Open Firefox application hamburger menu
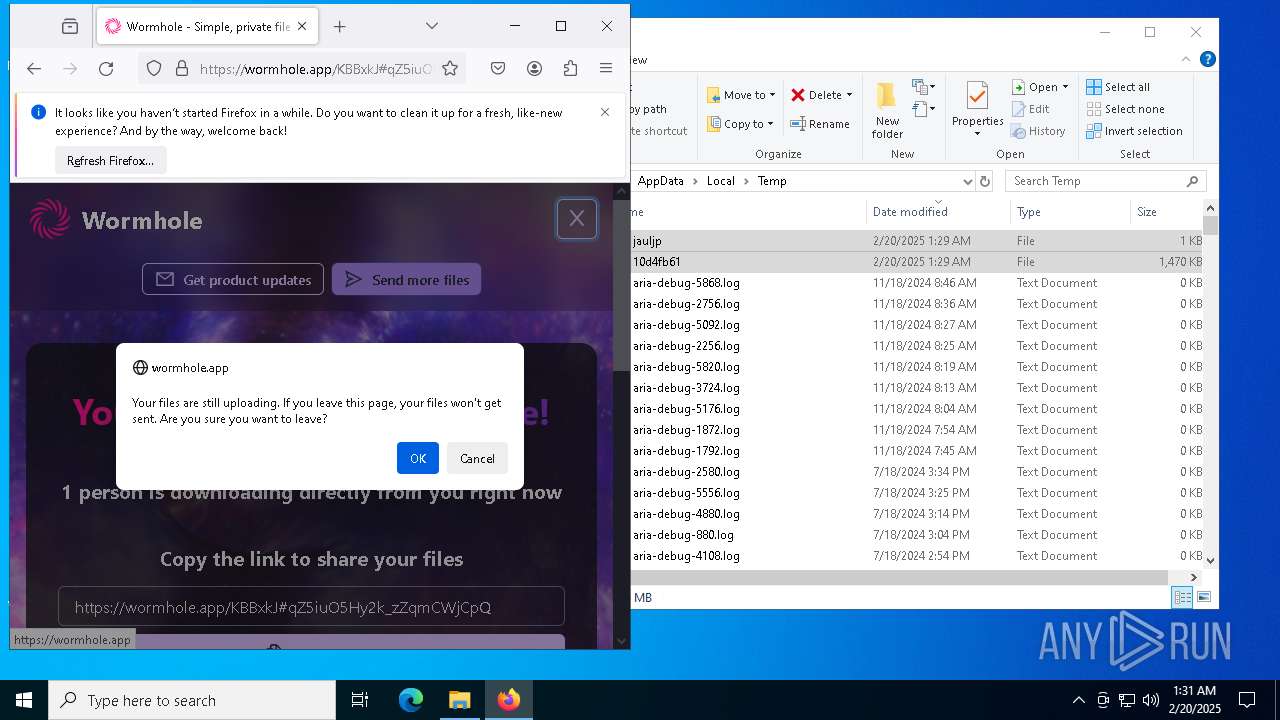 (606, 68)
